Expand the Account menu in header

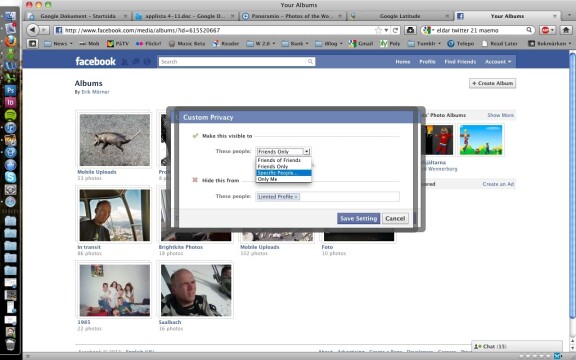click(x=498, y=62)
